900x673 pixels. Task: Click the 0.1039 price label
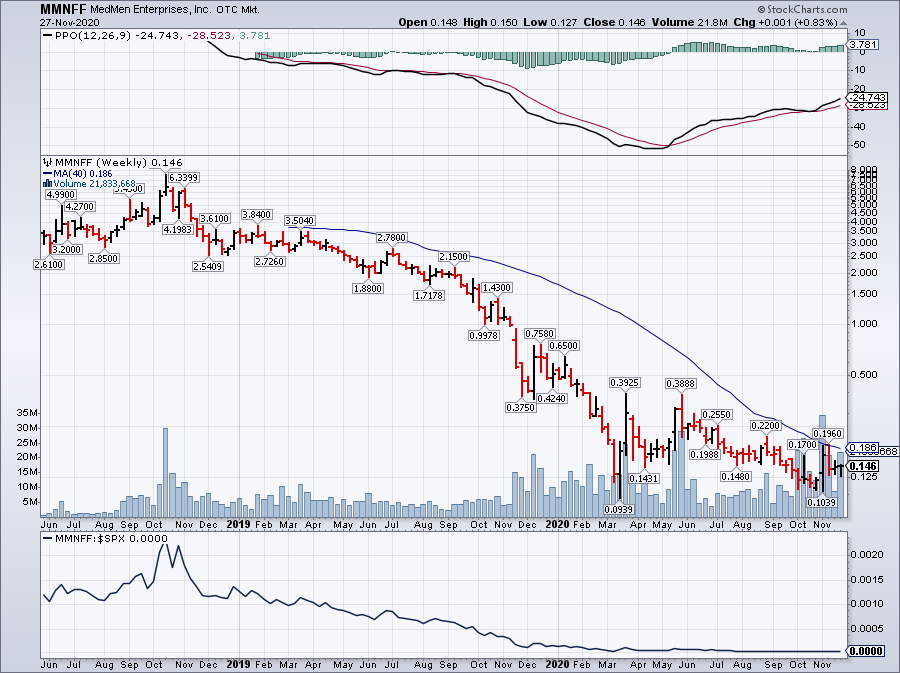click(x=821, y=503)
